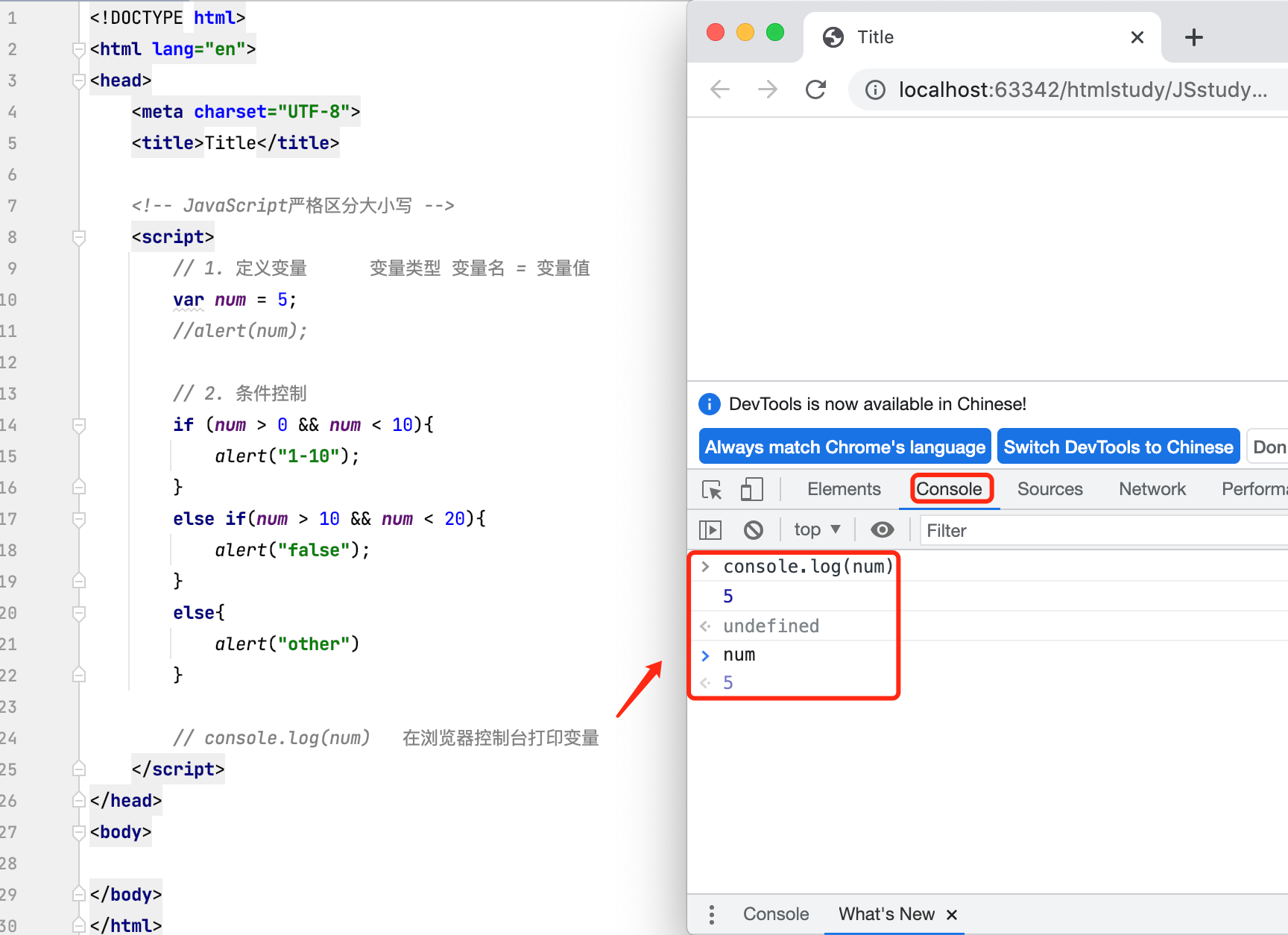The image size is (1288, 935).
Task: Toggle live expression eye icon
Action: tap(883, 530)
